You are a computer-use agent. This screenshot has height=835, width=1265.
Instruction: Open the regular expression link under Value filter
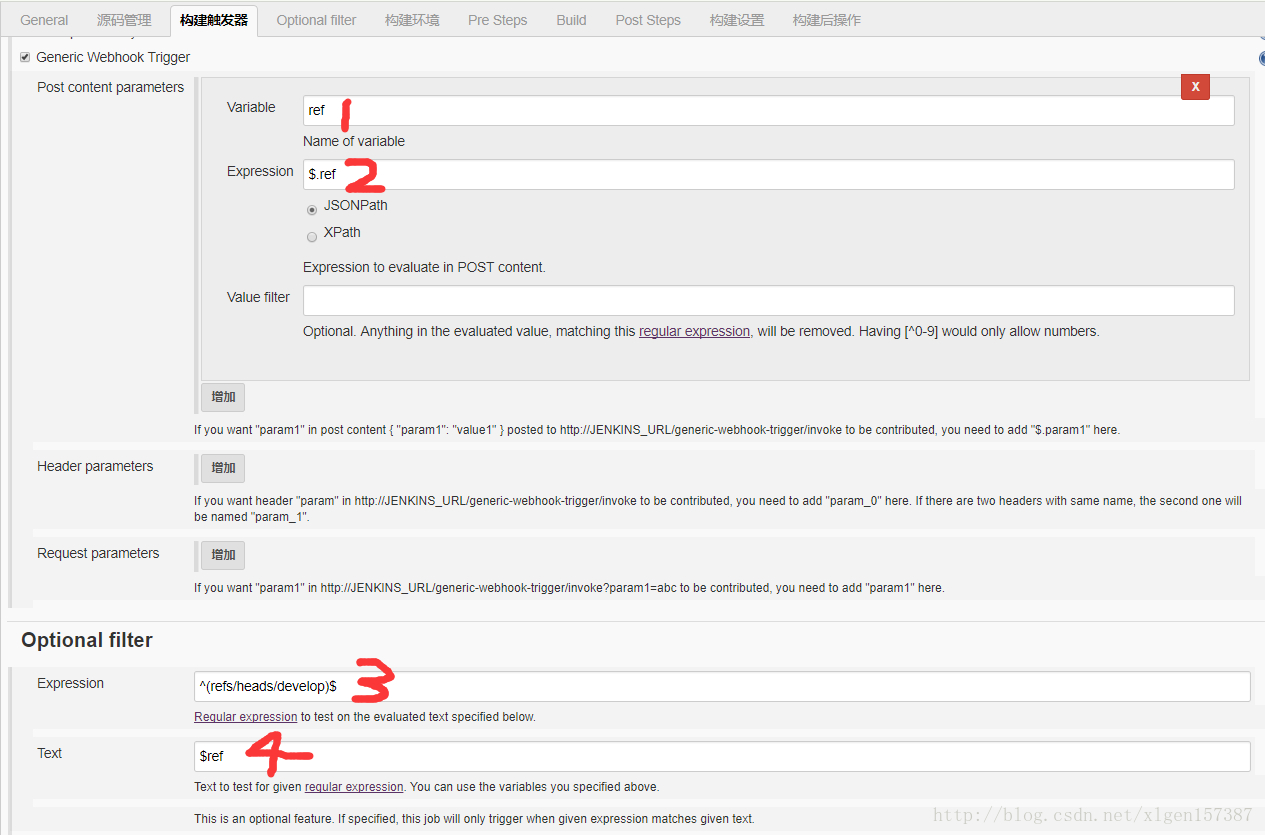(x=694, y=331)
